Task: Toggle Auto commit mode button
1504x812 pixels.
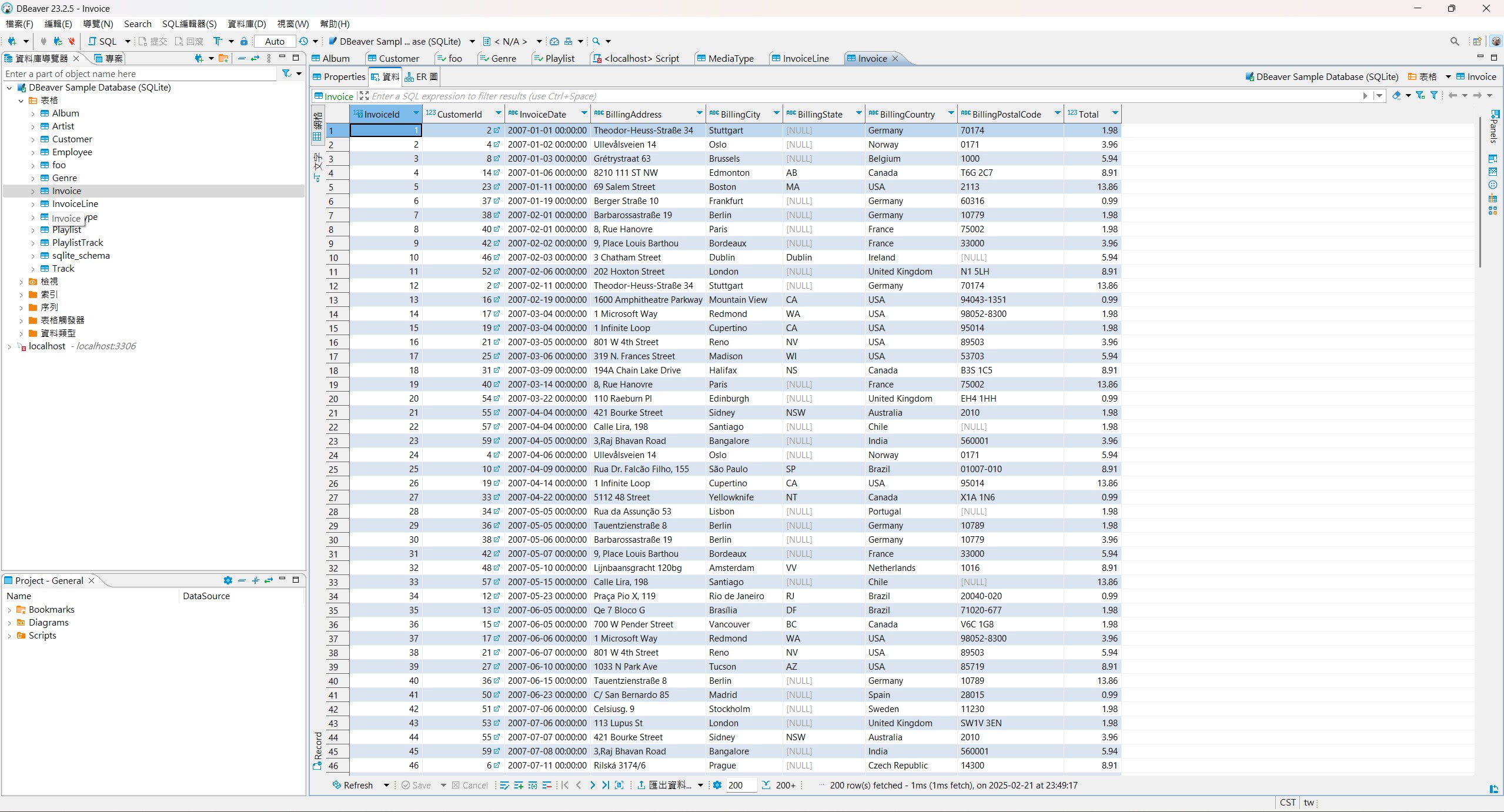Action: pyautogui.click(x=275, y=41)
